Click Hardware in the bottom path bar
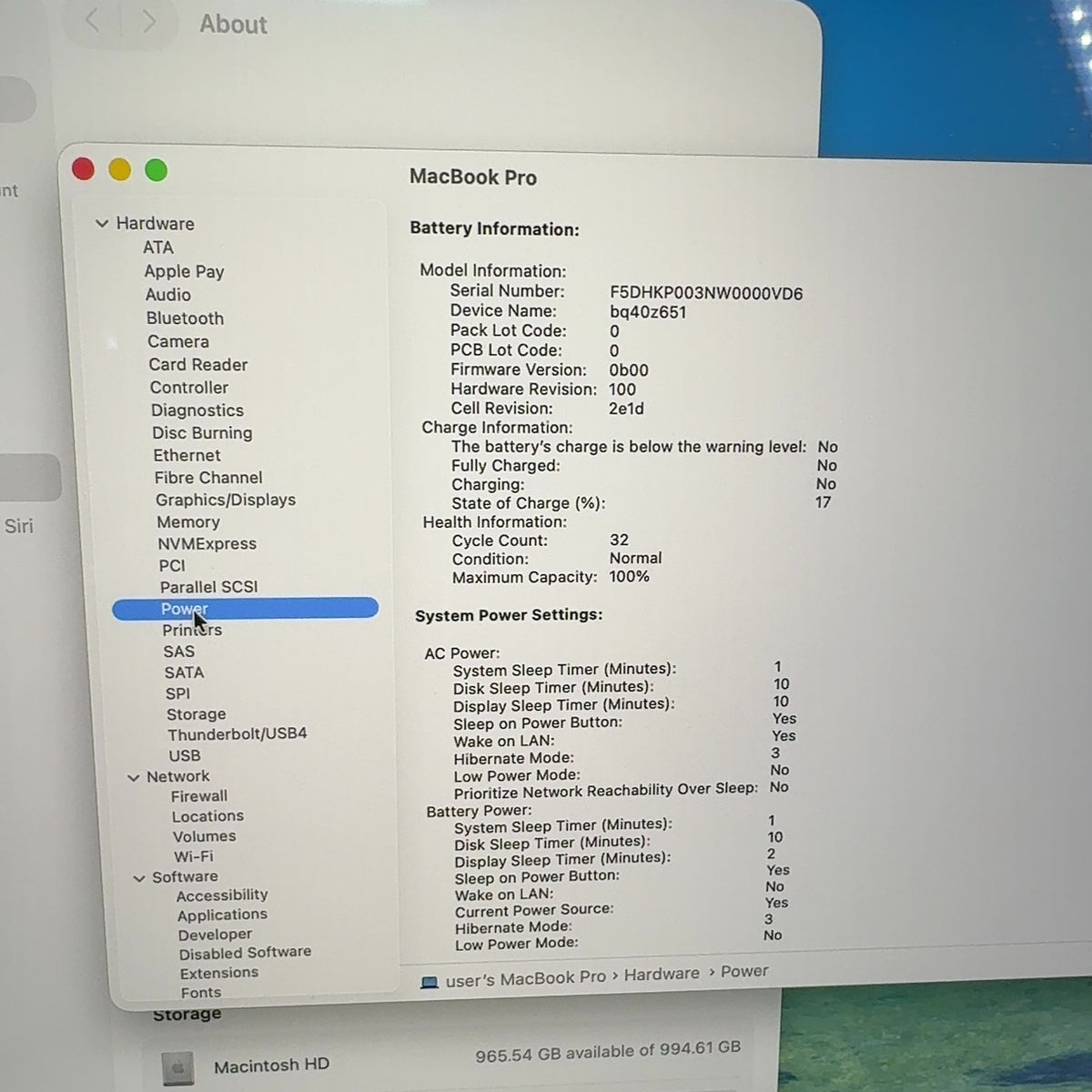The image size is (1092, 1092). click(662, 974)
